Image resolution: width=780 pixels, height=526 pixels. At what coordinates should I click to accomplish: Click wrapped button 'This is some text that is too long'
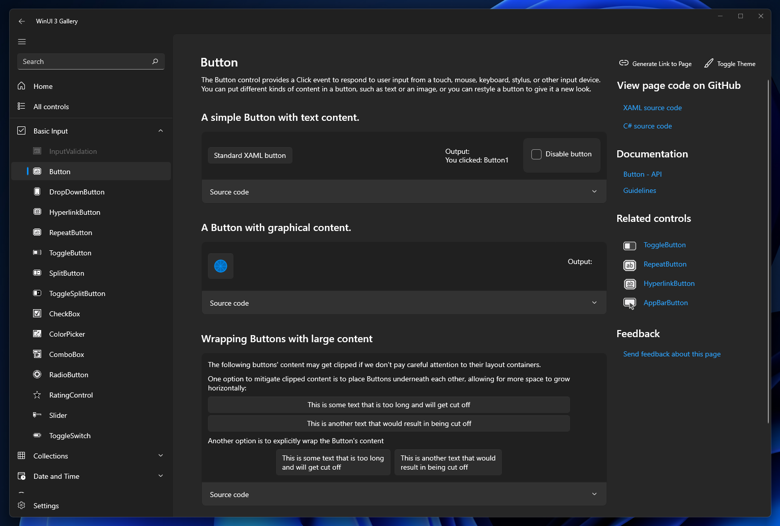[x=333, y=462]
